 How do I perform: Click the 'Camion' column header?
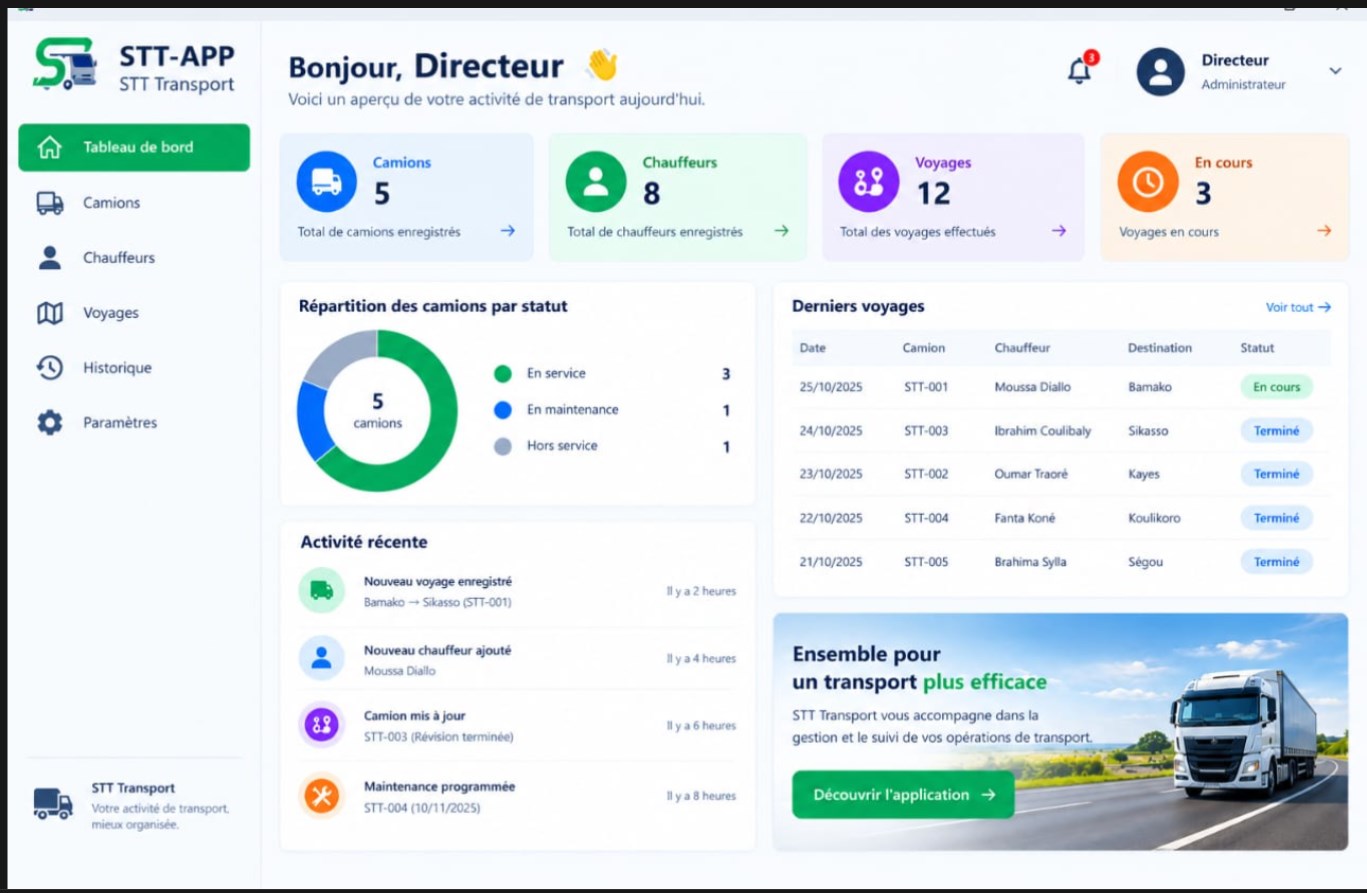point(924,348)
